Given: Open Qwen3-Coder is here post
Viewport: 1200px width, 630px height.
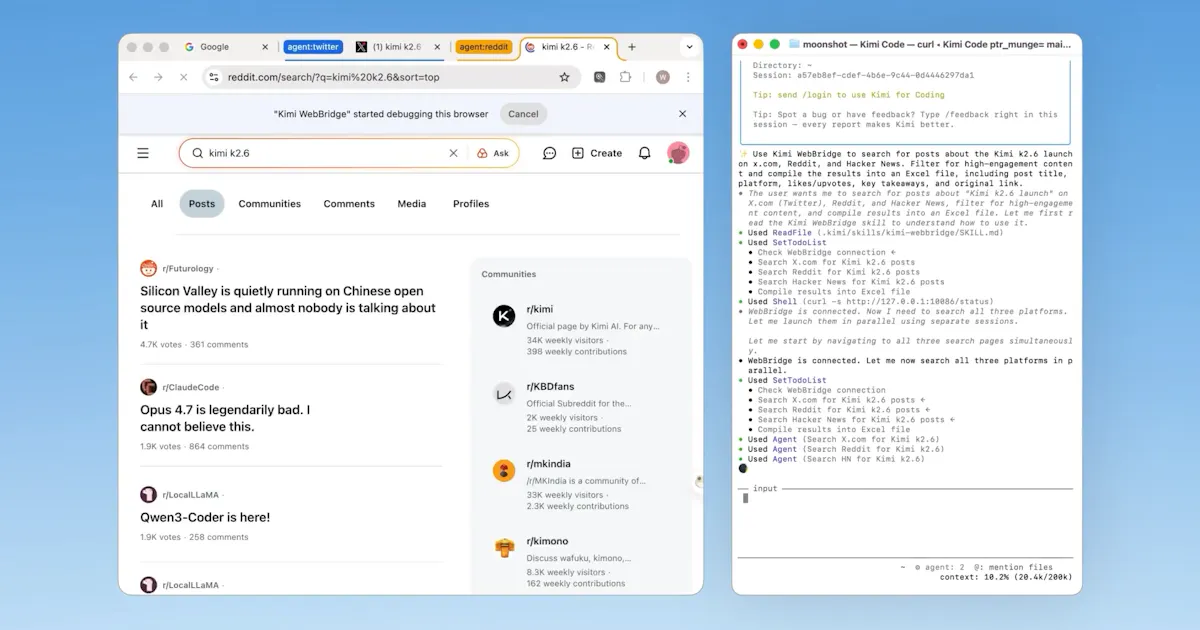Looking at the screenshot, I should (x=205, y=518).
